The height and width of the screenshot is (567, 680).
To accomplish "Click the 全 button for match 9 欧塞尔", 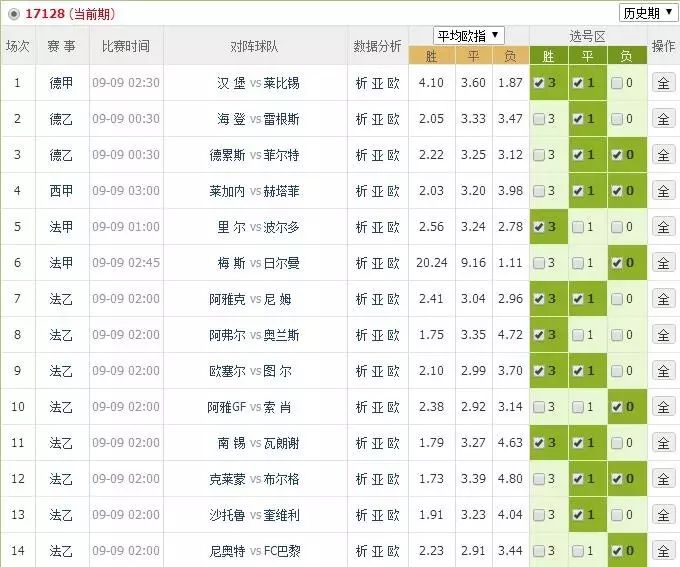I will point(663,371).
